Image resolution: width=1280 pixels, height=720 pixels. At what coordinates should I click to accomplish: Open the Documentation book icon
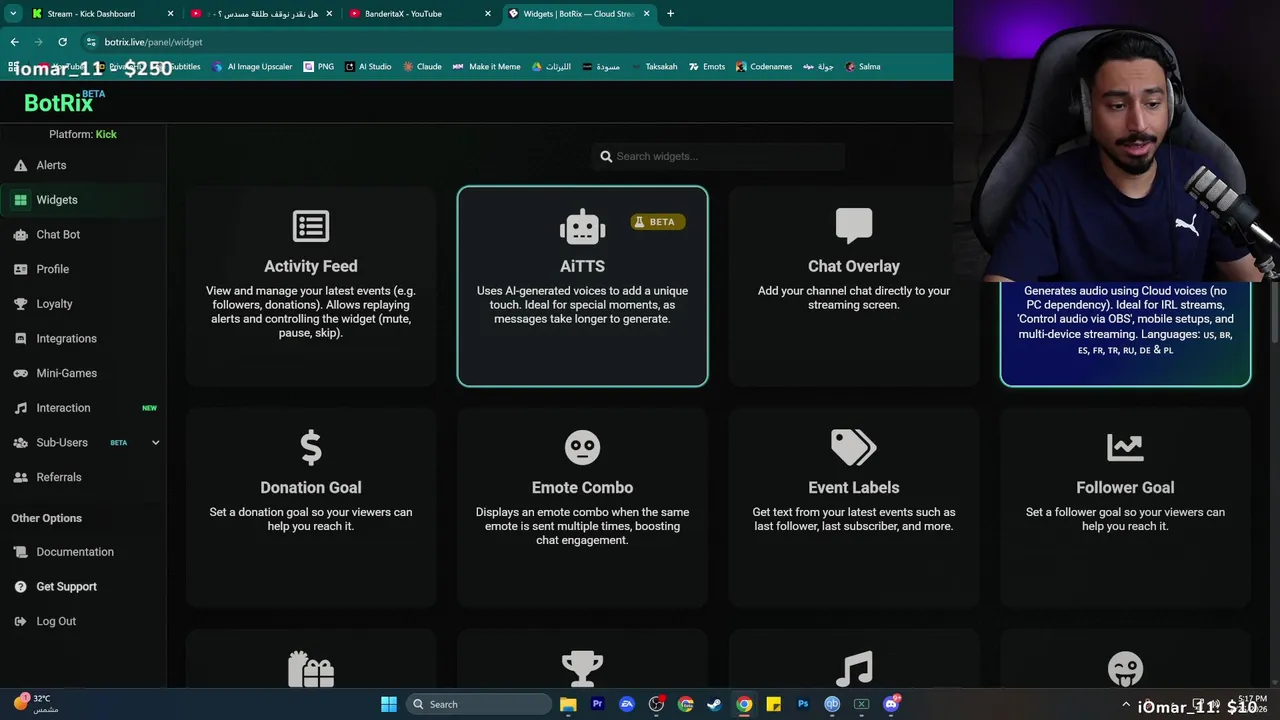[20, 552]
